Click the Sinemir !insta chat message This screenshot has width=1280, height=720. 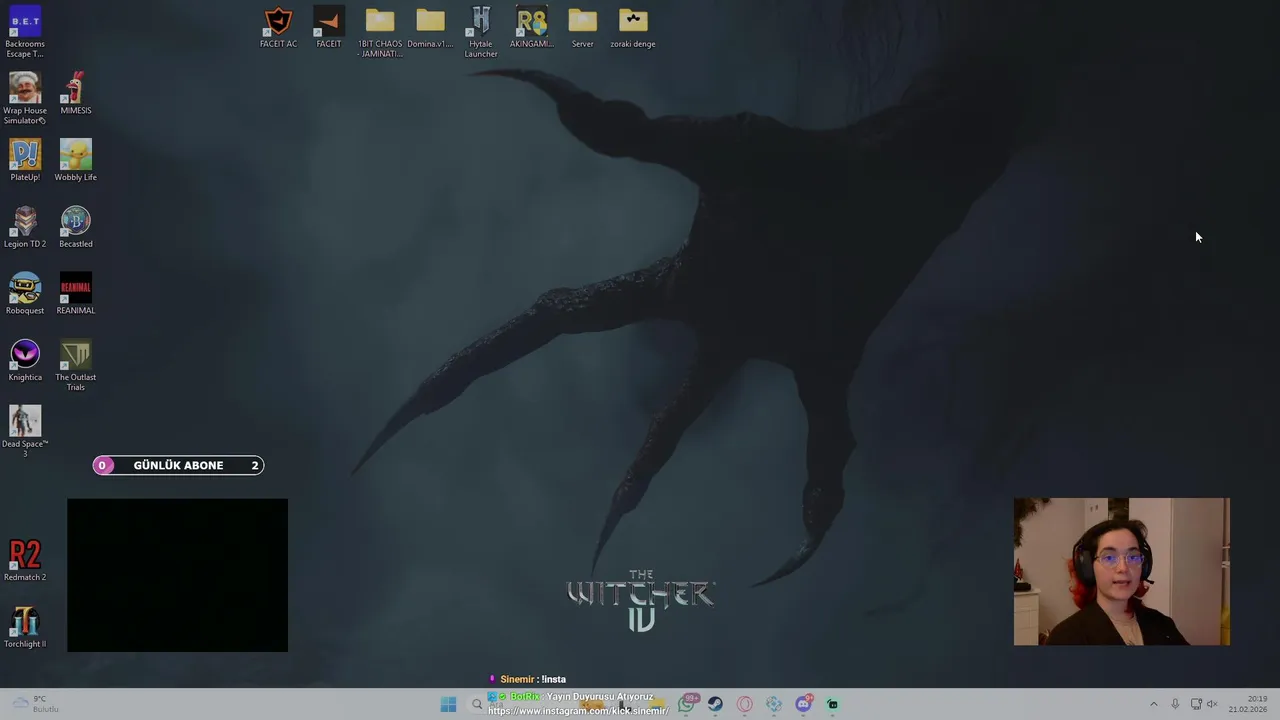coord(527,679)
